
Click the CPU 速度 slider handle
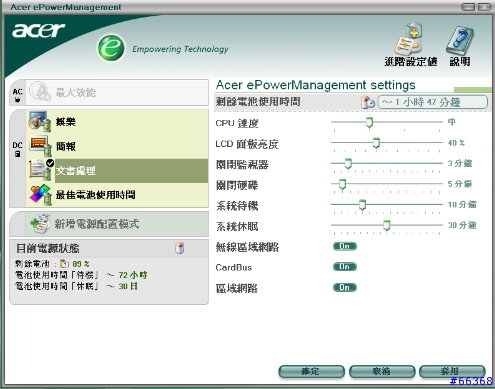click(x=369, y=122)
